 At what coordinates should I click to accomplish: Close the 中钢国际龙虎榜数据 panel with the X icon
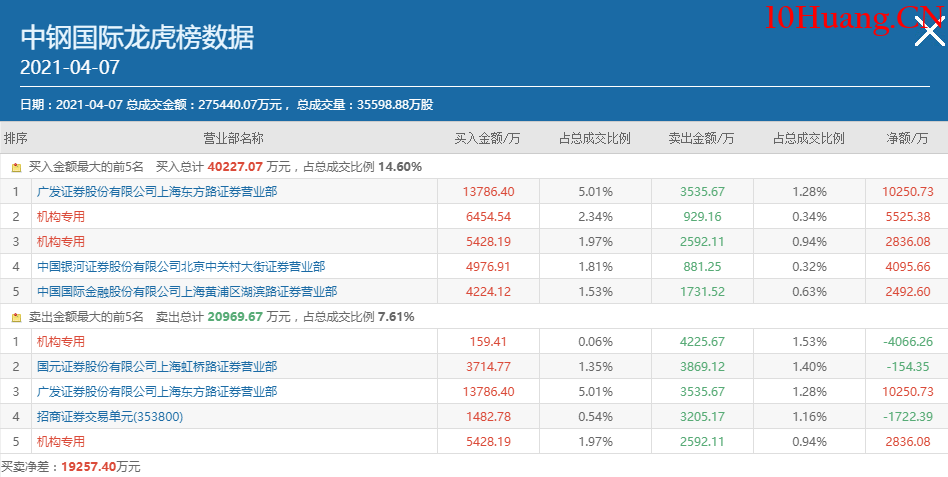pyautogui.click(x=929, y=34)
